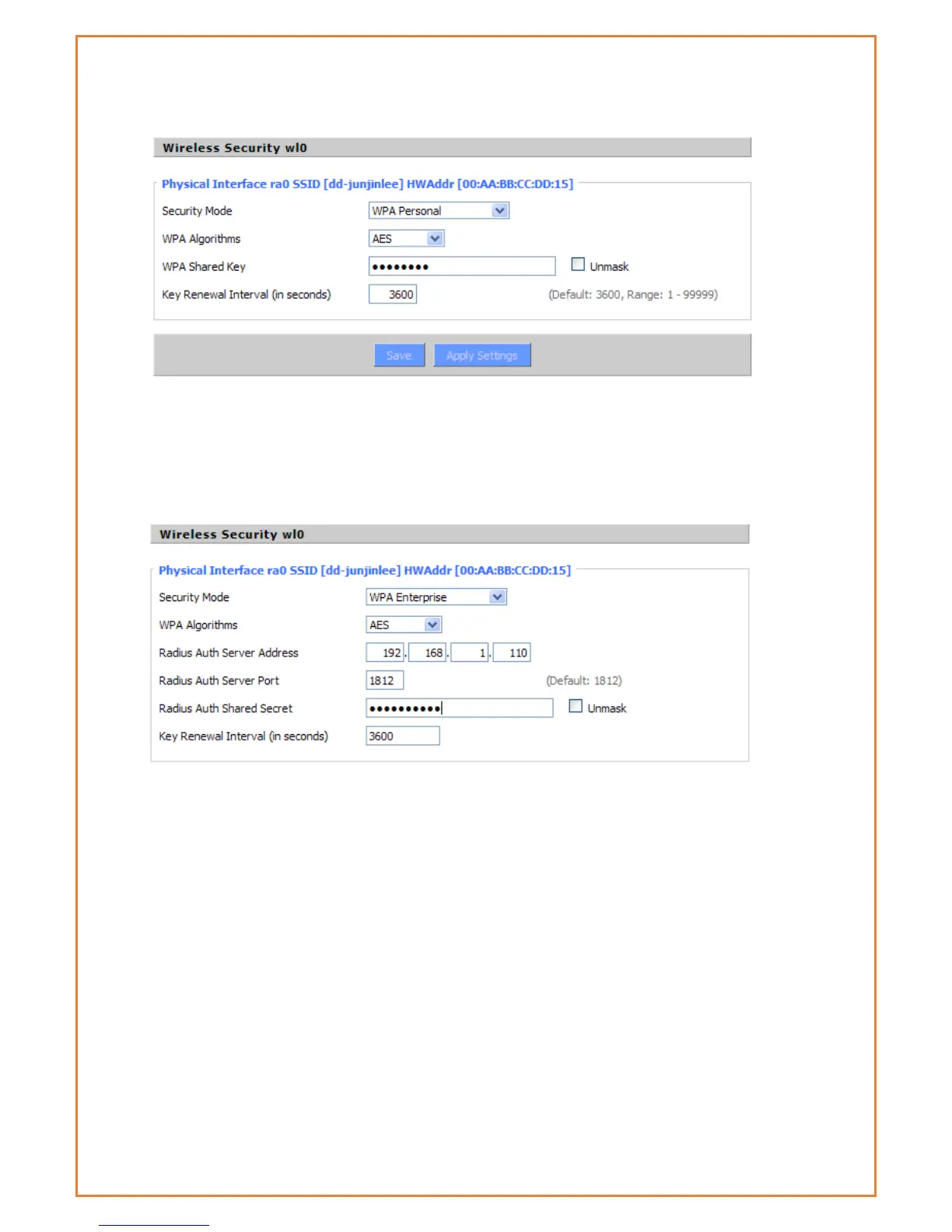952x1232 pixels.
Task: Open WPA Algorithms dropdown under WPA Personal
Action: (x=406, y=239)
